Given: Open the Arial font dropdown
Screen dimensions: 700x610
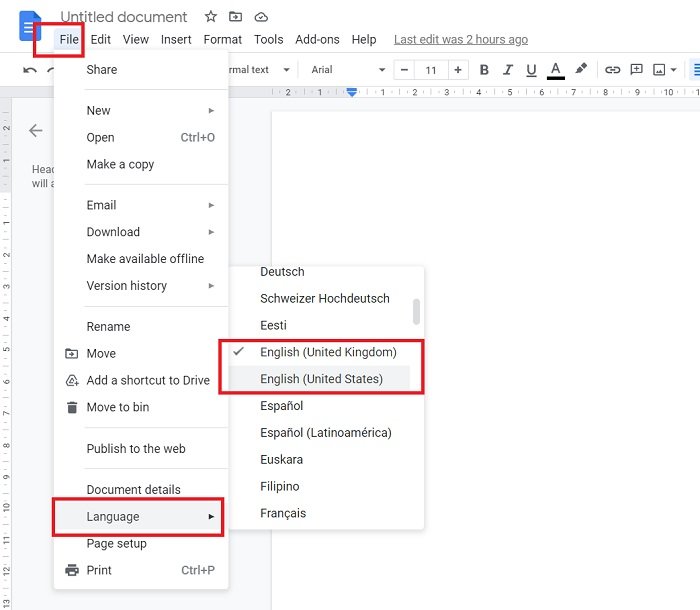Looking at the screenshot, I should point(348,70).
